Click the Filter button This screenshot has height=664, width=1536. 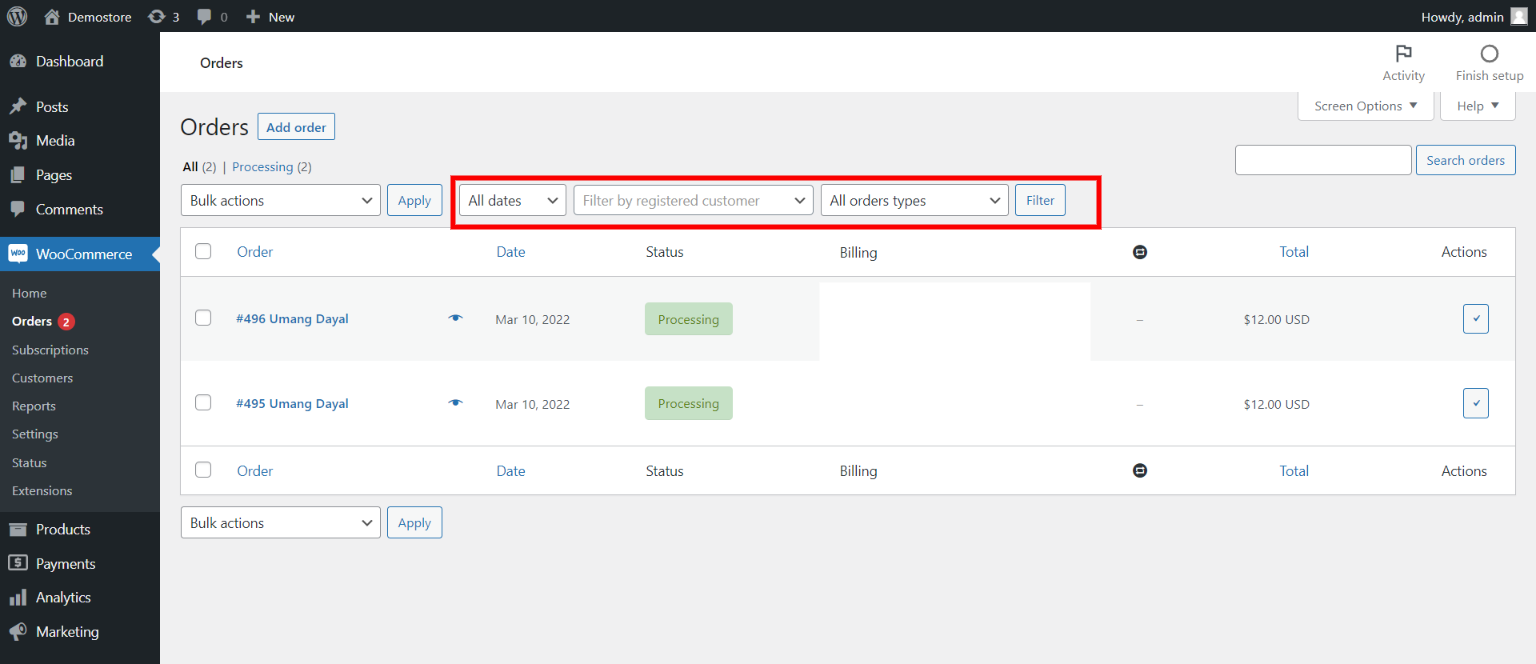point(1040,200)
